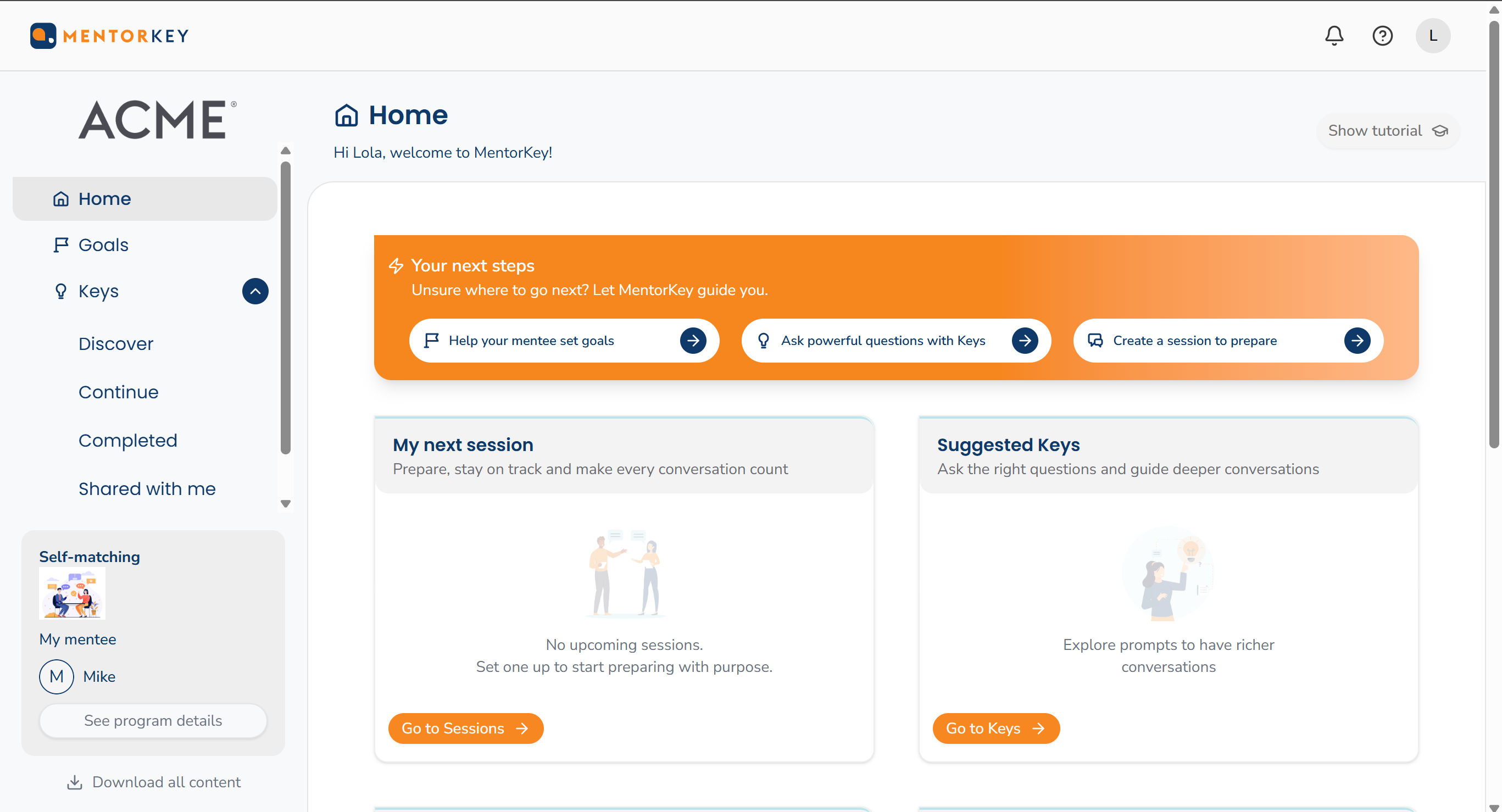Collapse the Keys submenu chevron
Image resolution: width=1502 pixels, height=812 pixels.
[255, 291]
